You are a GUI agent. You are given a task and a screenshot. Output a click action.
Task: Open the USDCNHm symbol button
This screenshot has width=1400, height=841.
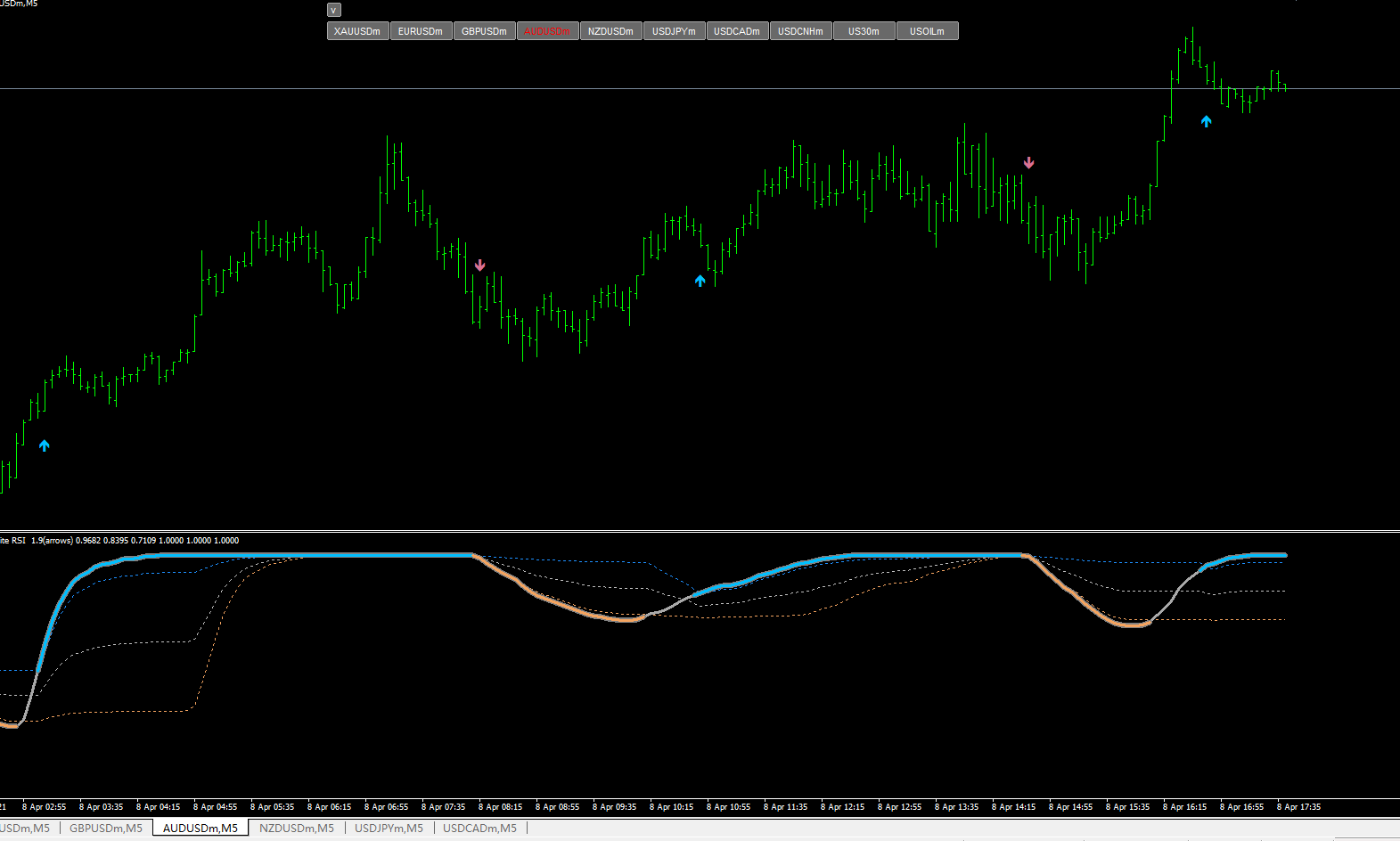800,31
